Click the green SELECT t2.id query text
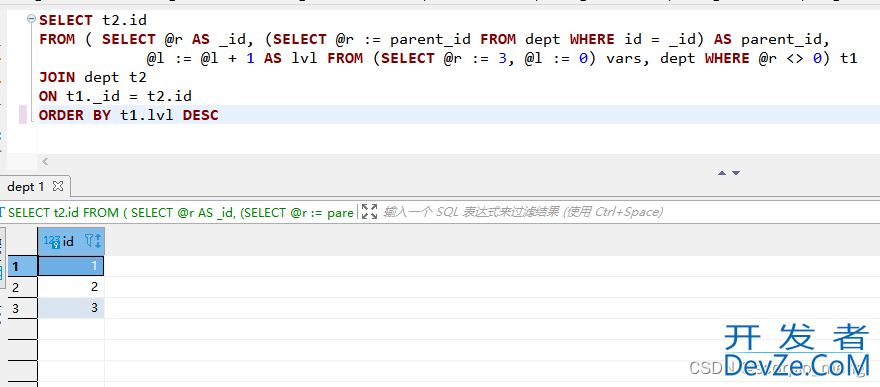The width and height of the screenshot is (880, 387). tap(181, 213)
